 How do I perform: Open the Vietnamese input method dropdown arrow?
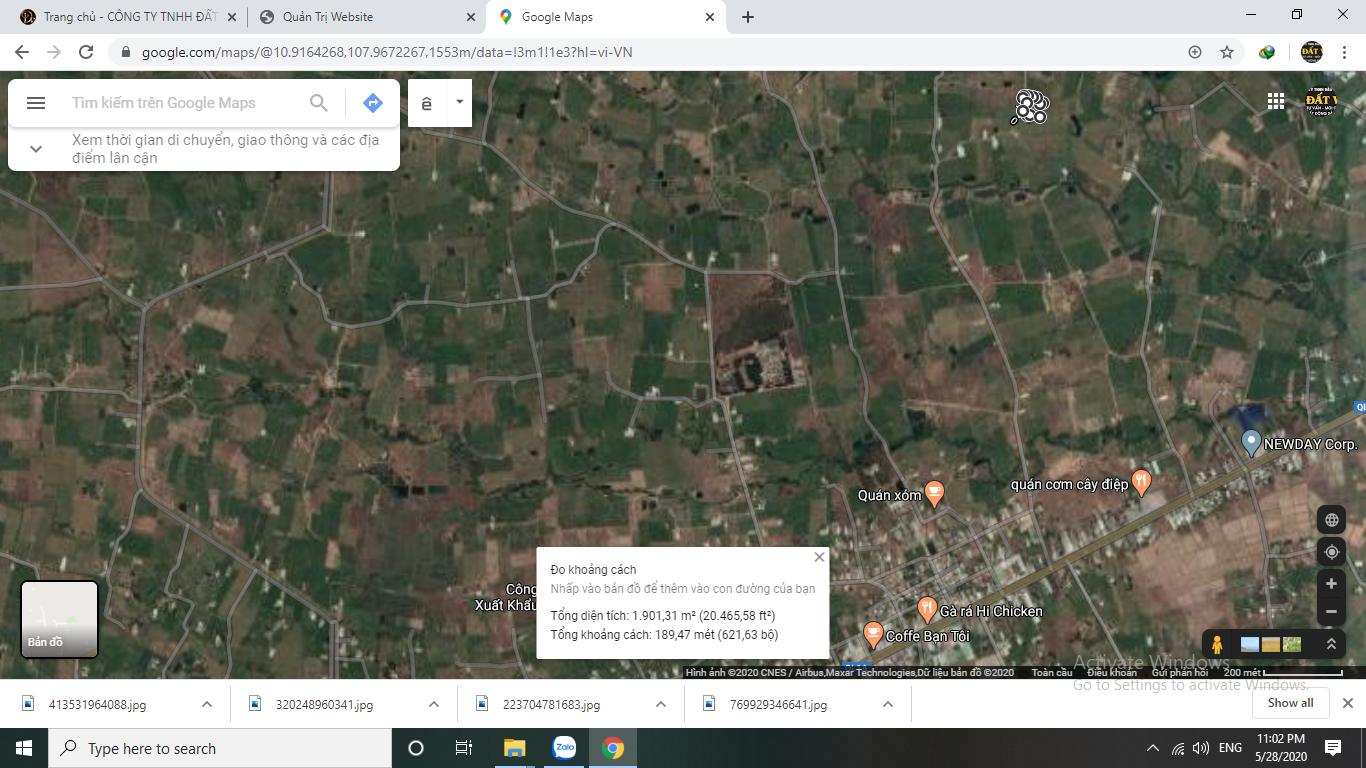tap(460, 103)
